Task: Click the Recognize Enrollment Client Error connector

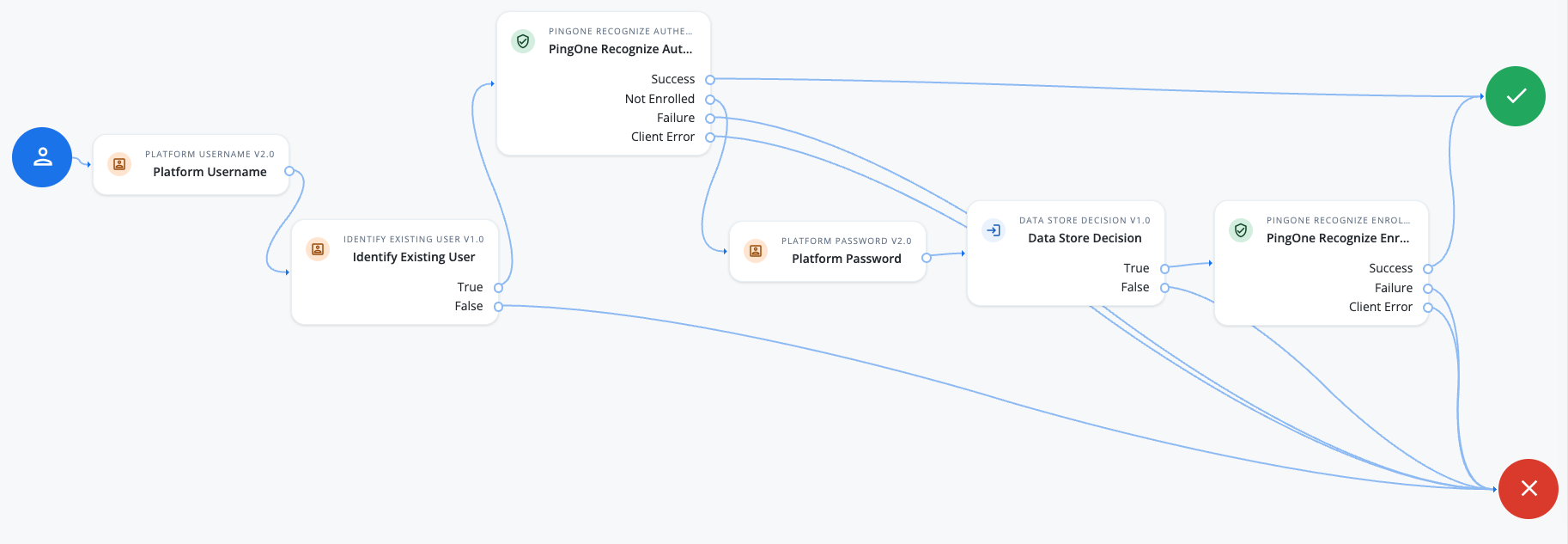Action: click(x=1428, y=308)
